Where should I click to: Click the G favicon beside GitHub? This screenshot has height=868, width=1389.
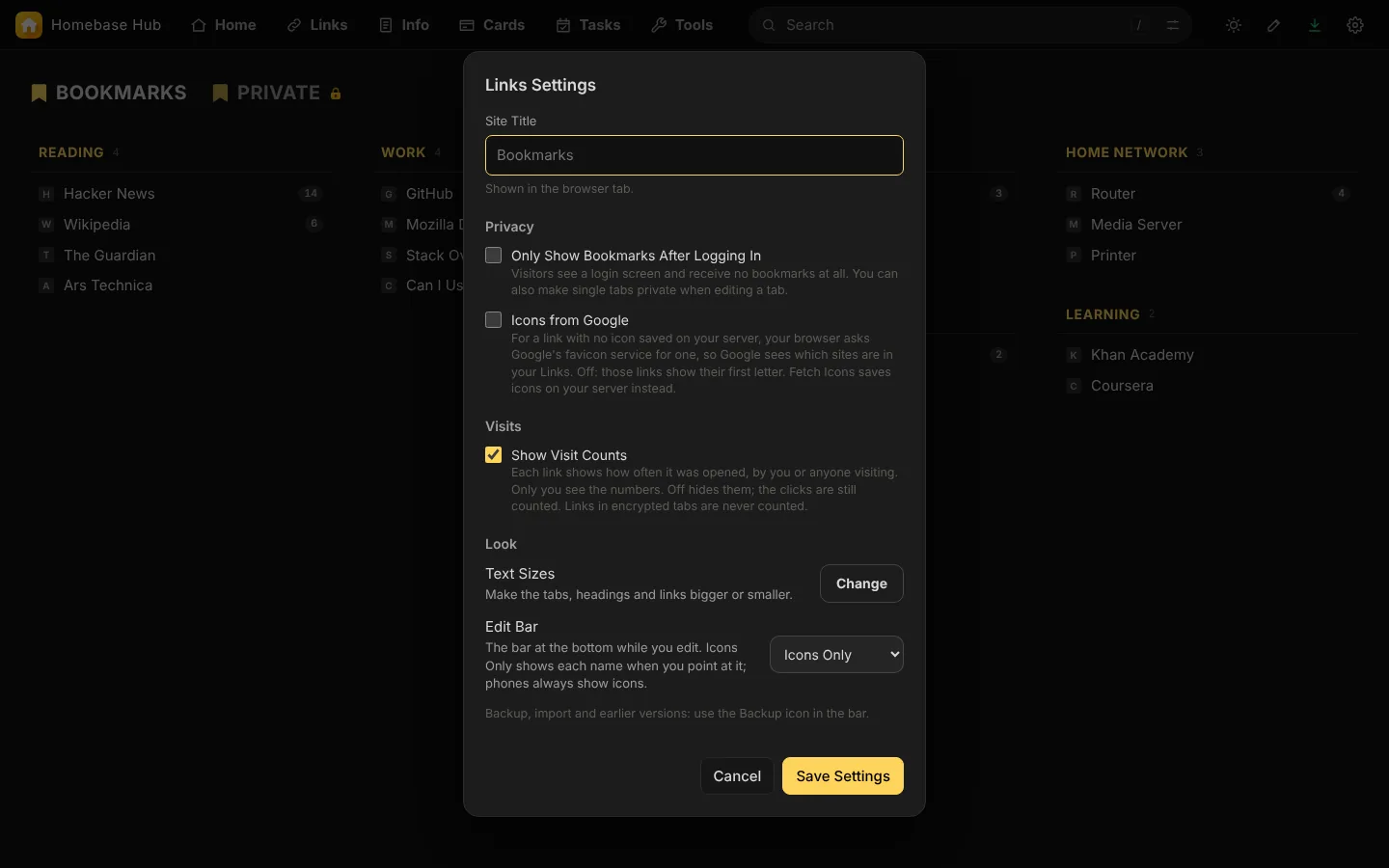click(x=389, y=194)
